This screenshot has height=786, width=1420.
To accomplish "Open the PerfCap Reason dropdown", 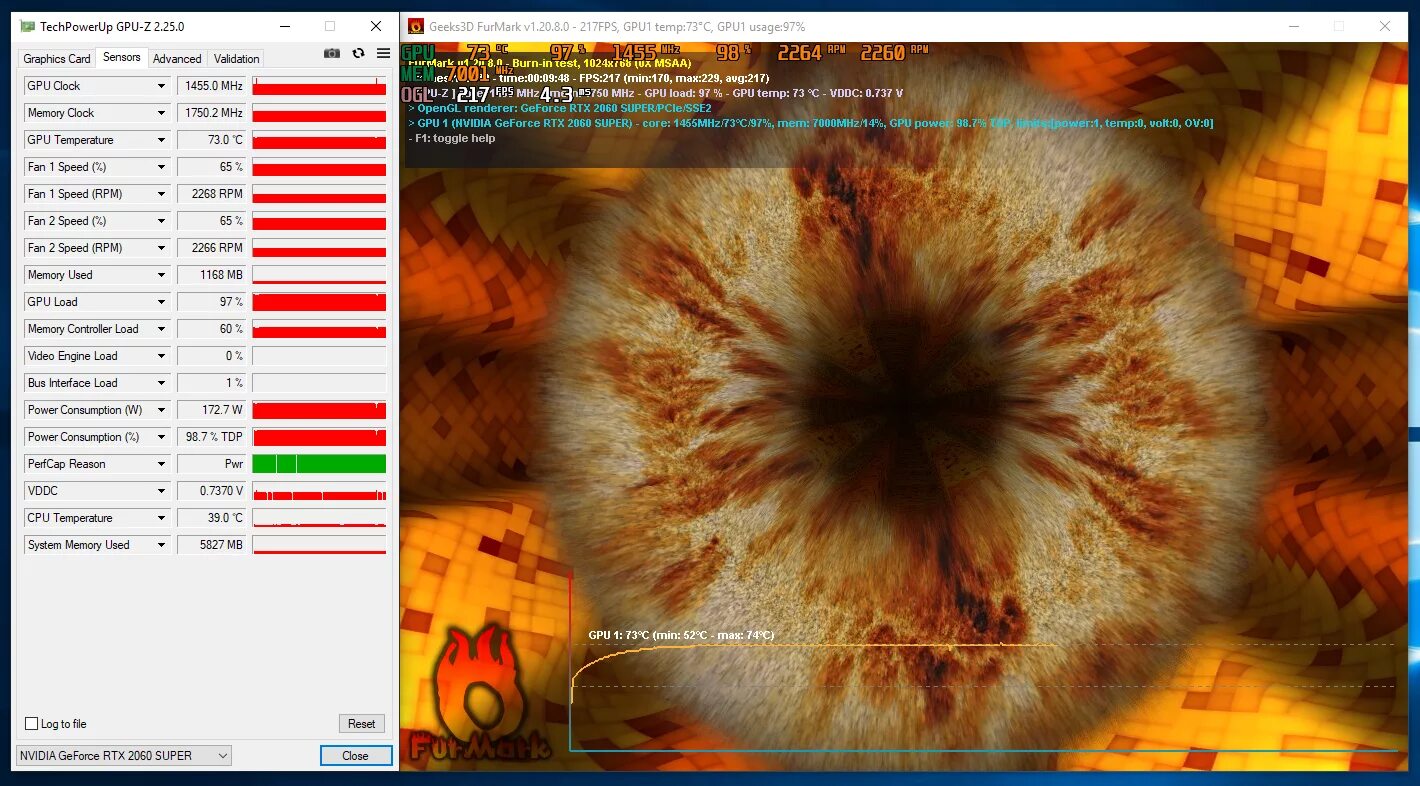I will point(161,464).
